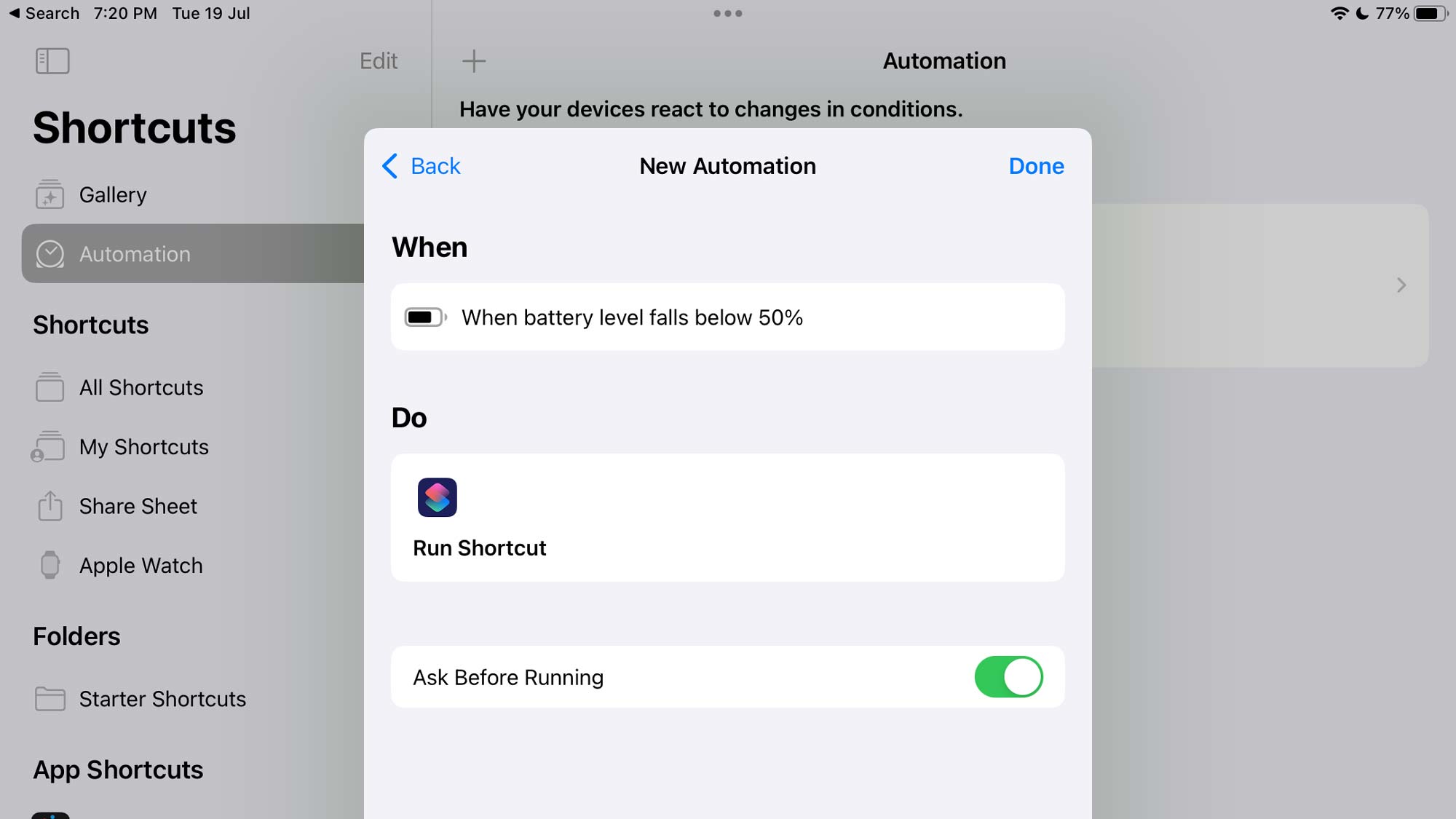Select the Share Sheet icon in sidebar

coord(50,506)
